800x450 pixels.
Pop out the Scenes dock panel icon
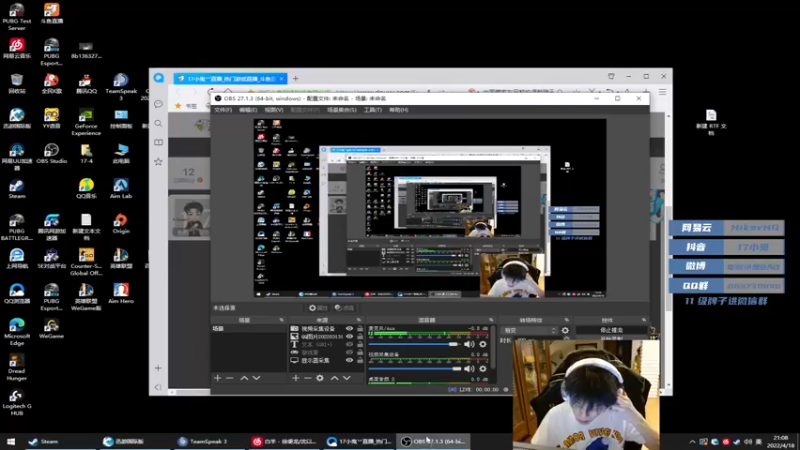282,320
